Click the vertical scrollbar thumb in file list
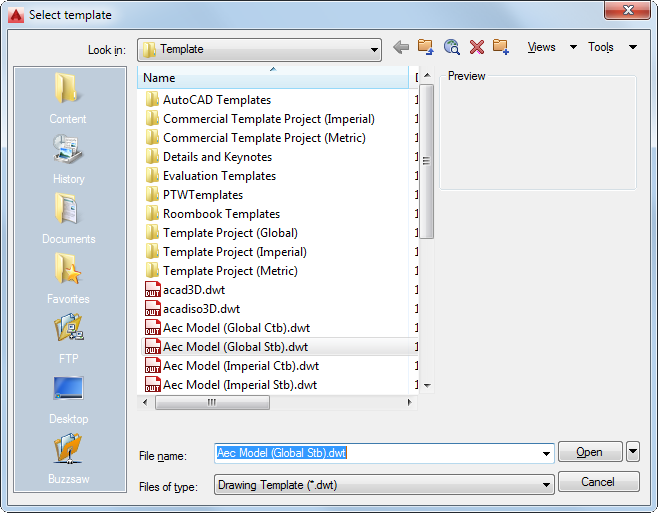This screenshot has width=658, height=513. (426, 161)
